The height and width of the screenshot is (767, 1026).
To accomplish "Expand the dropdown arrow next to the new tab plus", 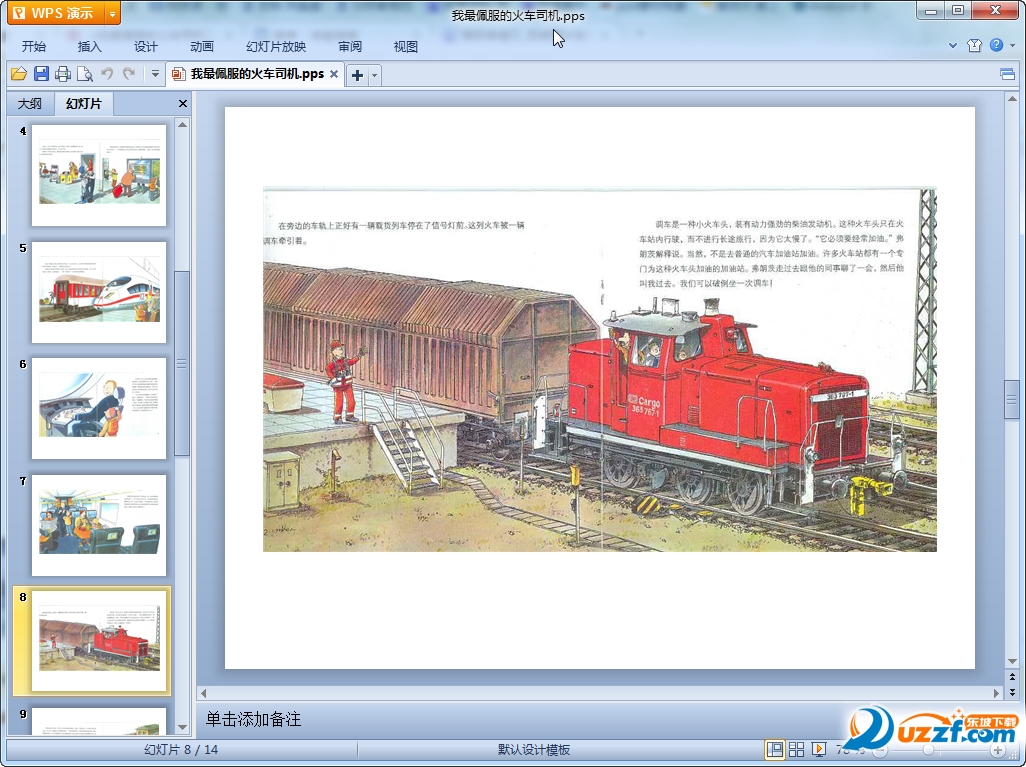I will pyautogui.click(x=374, y=75).
